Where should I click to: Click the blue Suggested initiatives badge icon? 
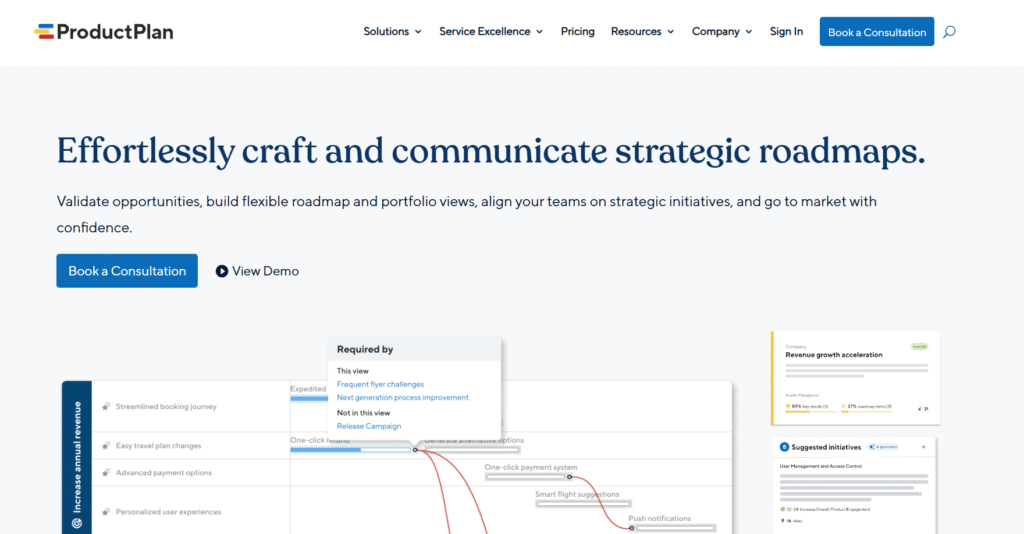784,446
